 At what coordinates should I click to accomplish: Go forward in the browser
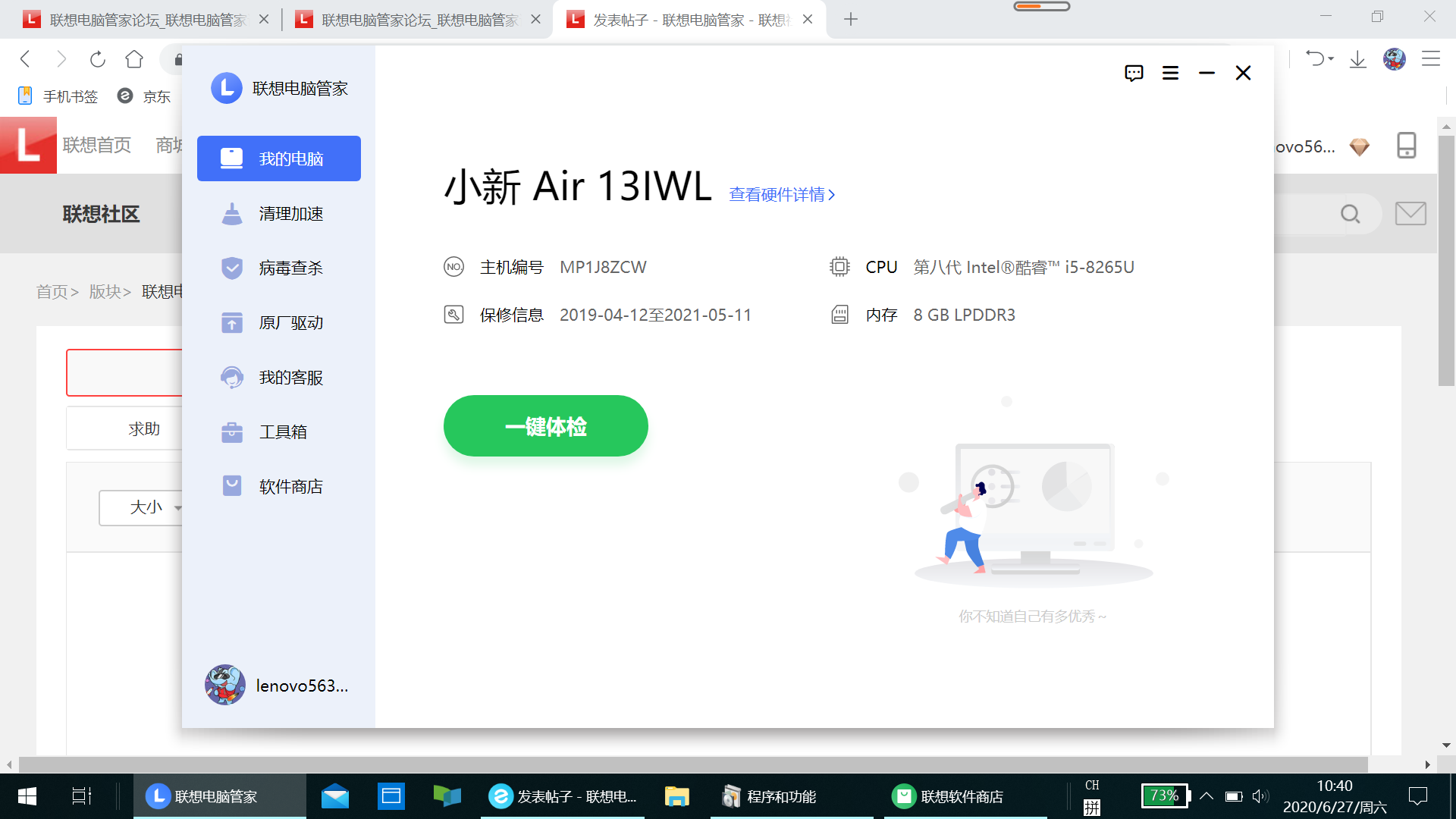tap(61, 59)
